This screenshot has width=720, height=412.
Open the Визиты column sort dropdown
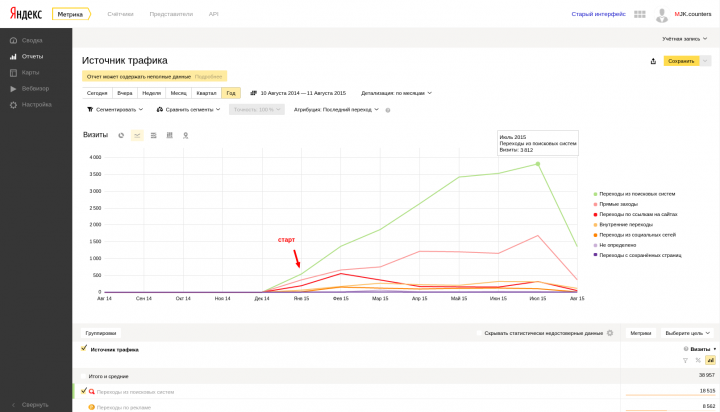(714, 350)
